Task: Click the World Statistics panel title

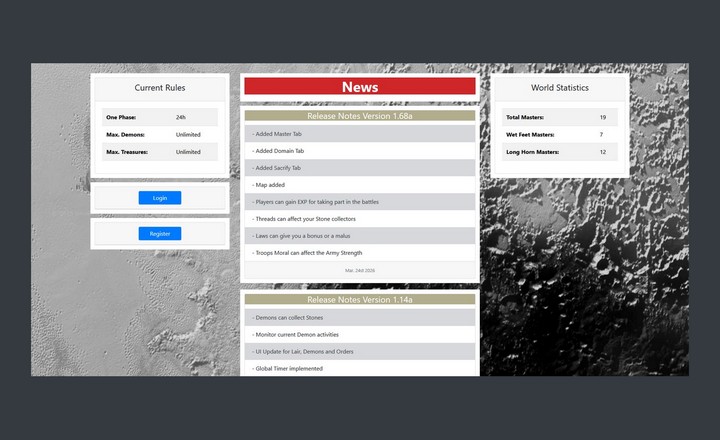Action: click(560, 88)
